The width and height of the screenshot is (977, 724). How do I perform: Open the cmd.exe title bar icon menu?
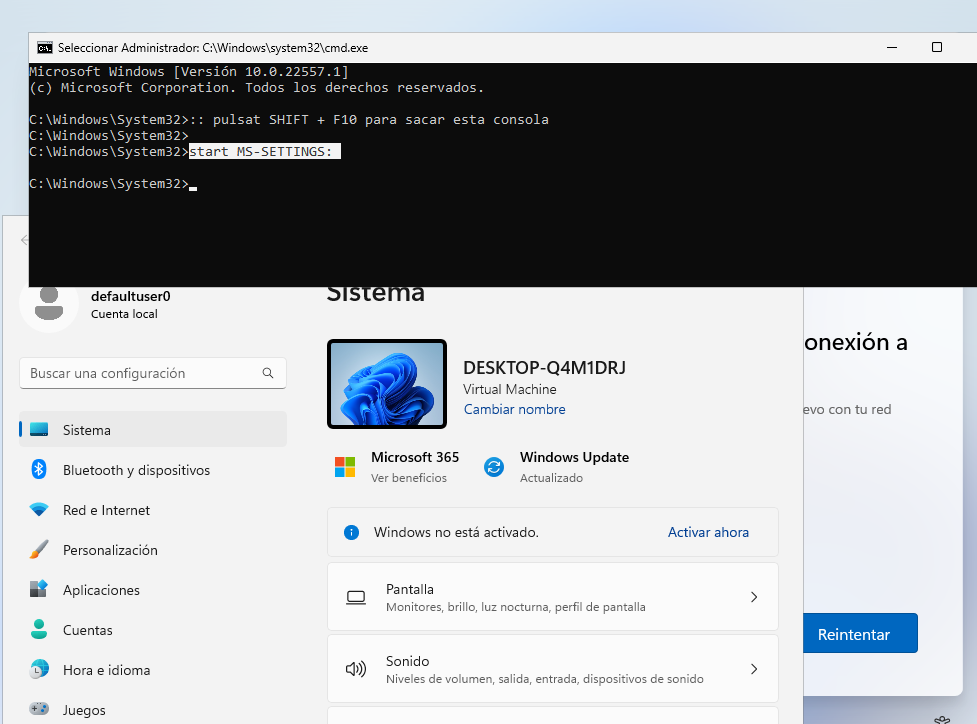coord(44,47)
